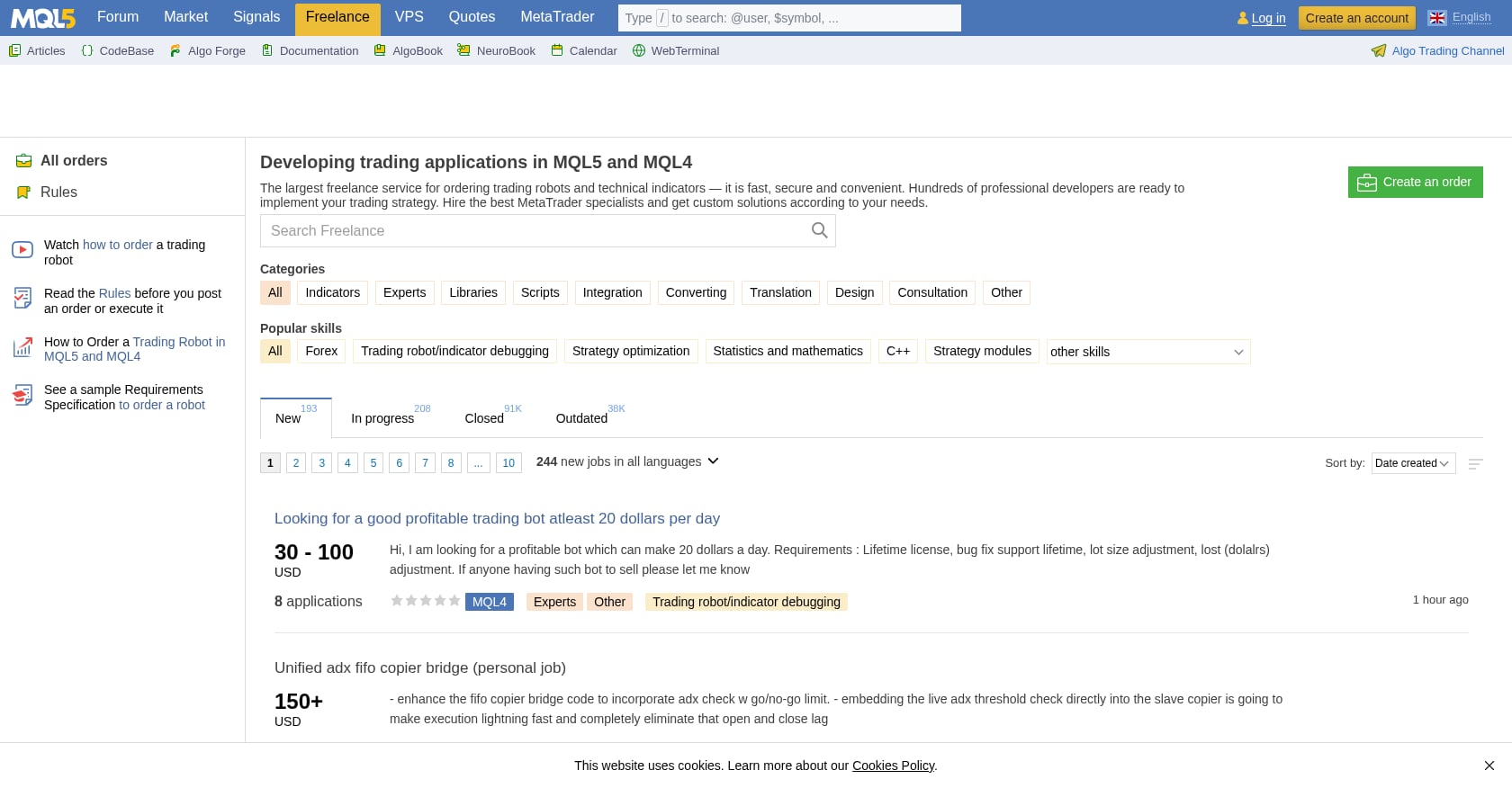Click the MQL4 tag on the first job
1512x788 pixels.
[x=490, y=602]
